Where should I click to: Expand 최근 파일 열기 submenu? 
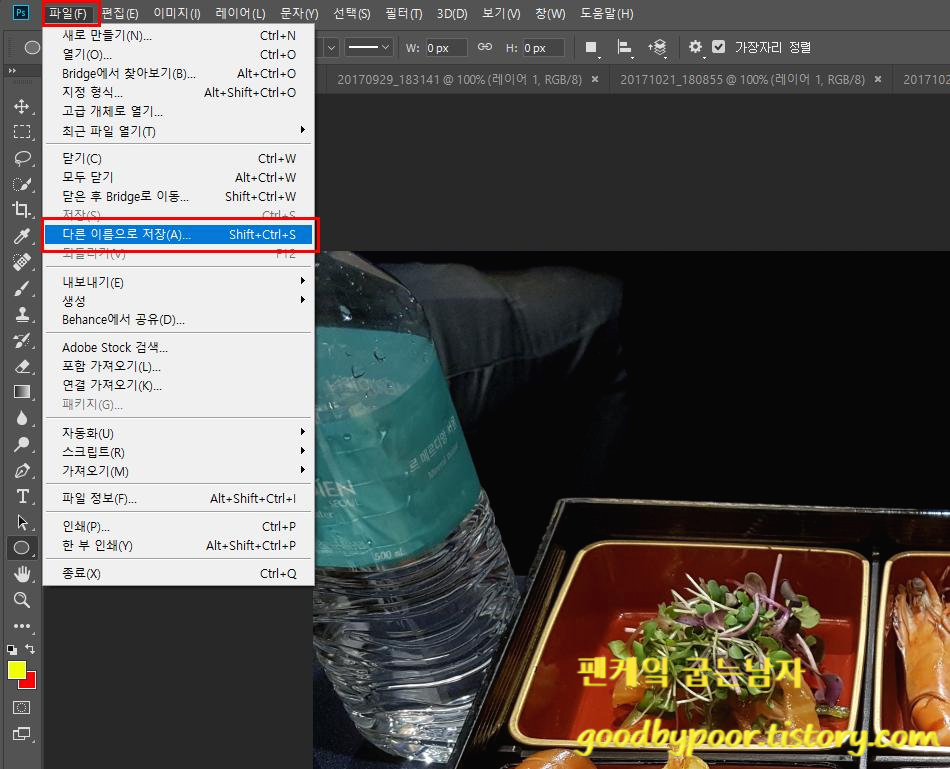(x=302, y=130)
